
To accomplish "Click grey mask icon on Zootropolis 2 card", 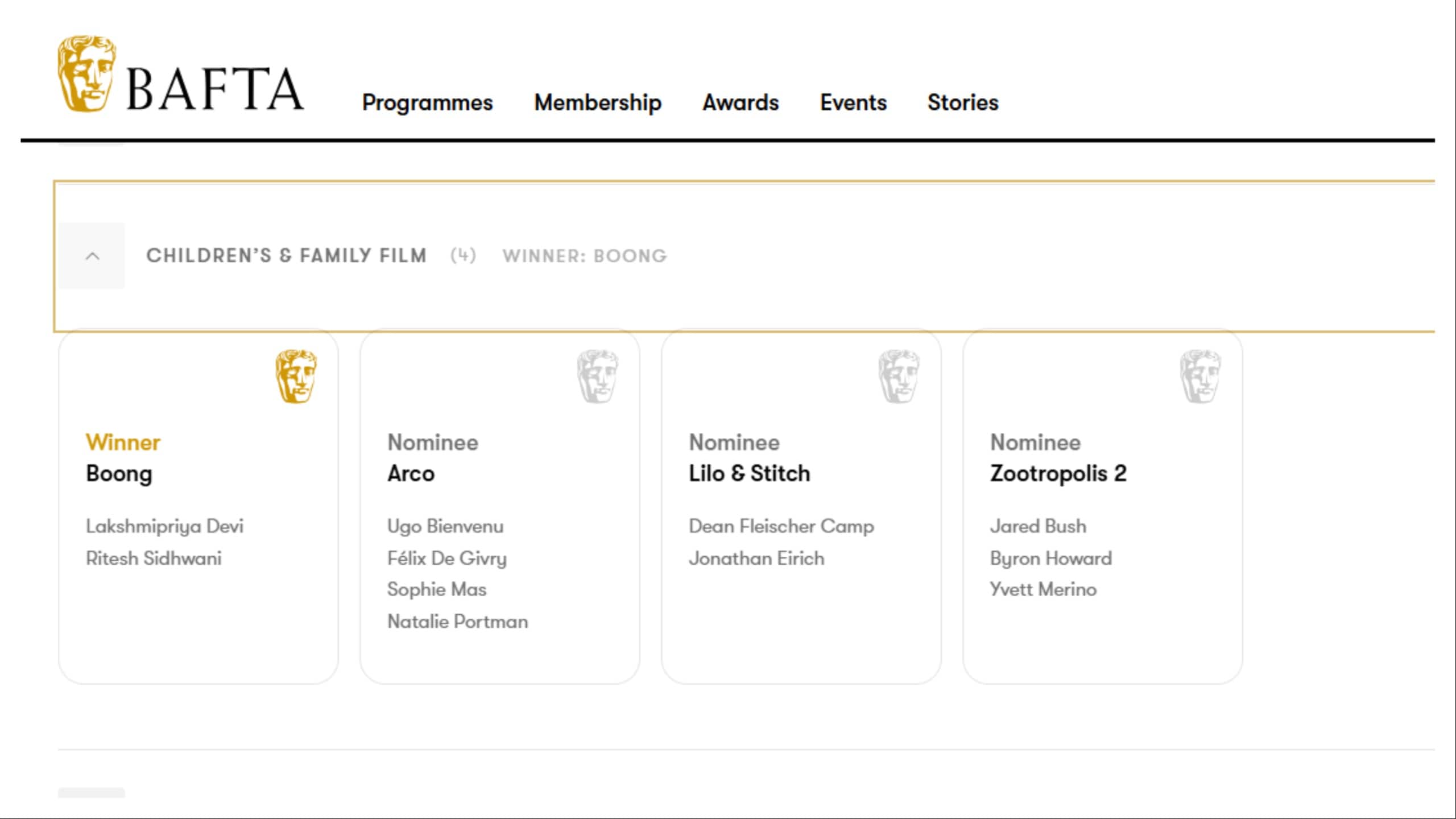I will [x=1200, y=377].
